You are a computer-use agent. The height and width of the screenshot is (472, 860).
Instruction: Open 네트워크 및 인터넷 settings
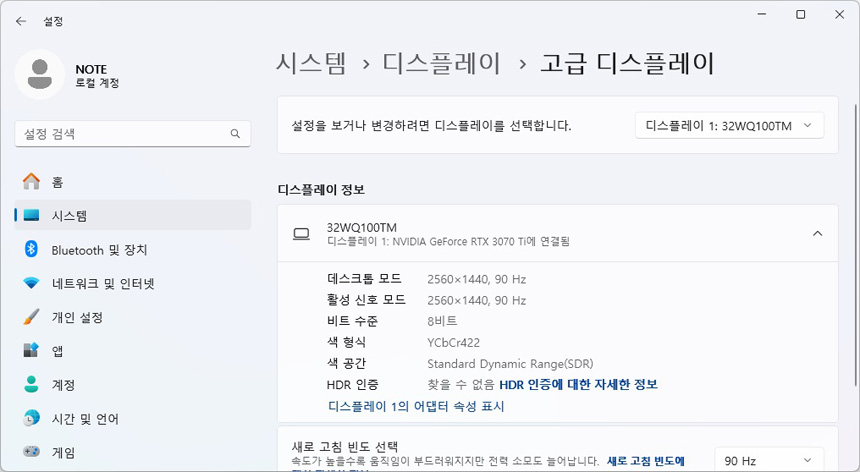pos(103,283)
